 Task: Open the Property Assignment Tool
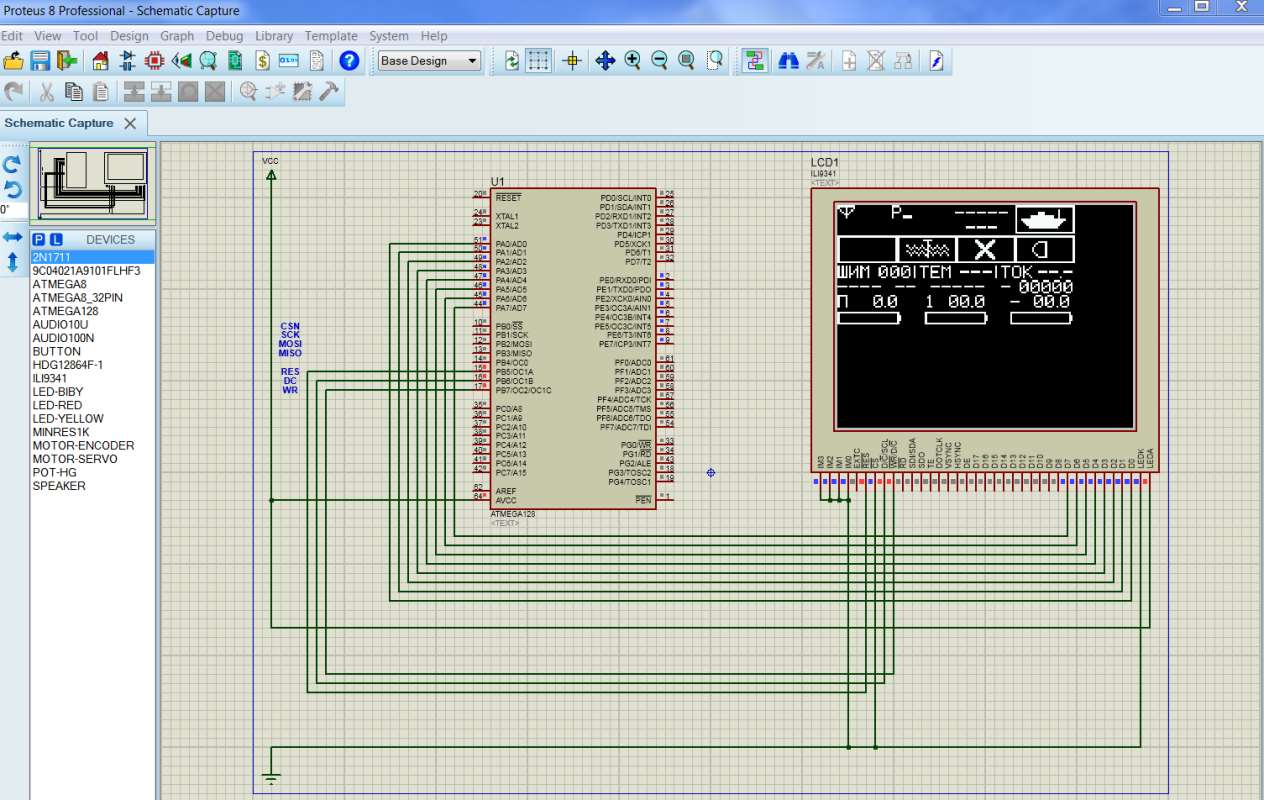(815, 61)
